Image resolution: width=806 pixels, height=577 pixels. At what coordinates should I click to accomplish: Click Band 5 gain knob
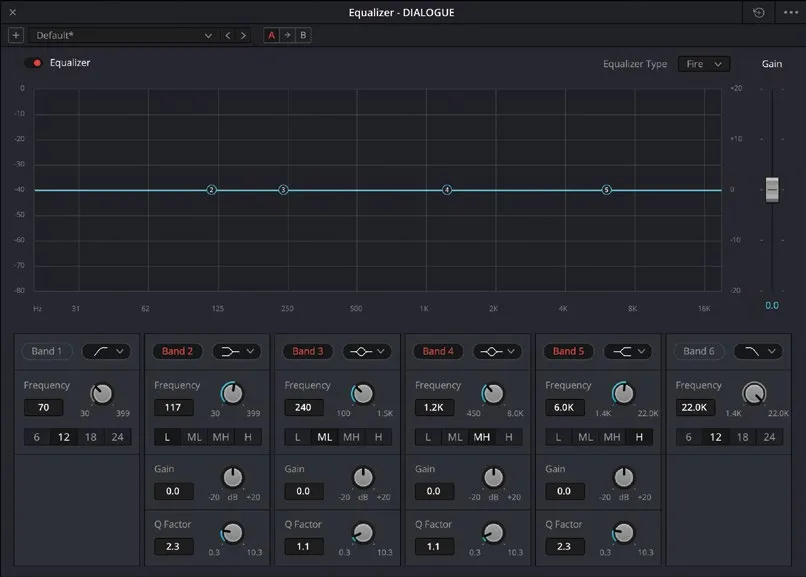tap(624, 478)
